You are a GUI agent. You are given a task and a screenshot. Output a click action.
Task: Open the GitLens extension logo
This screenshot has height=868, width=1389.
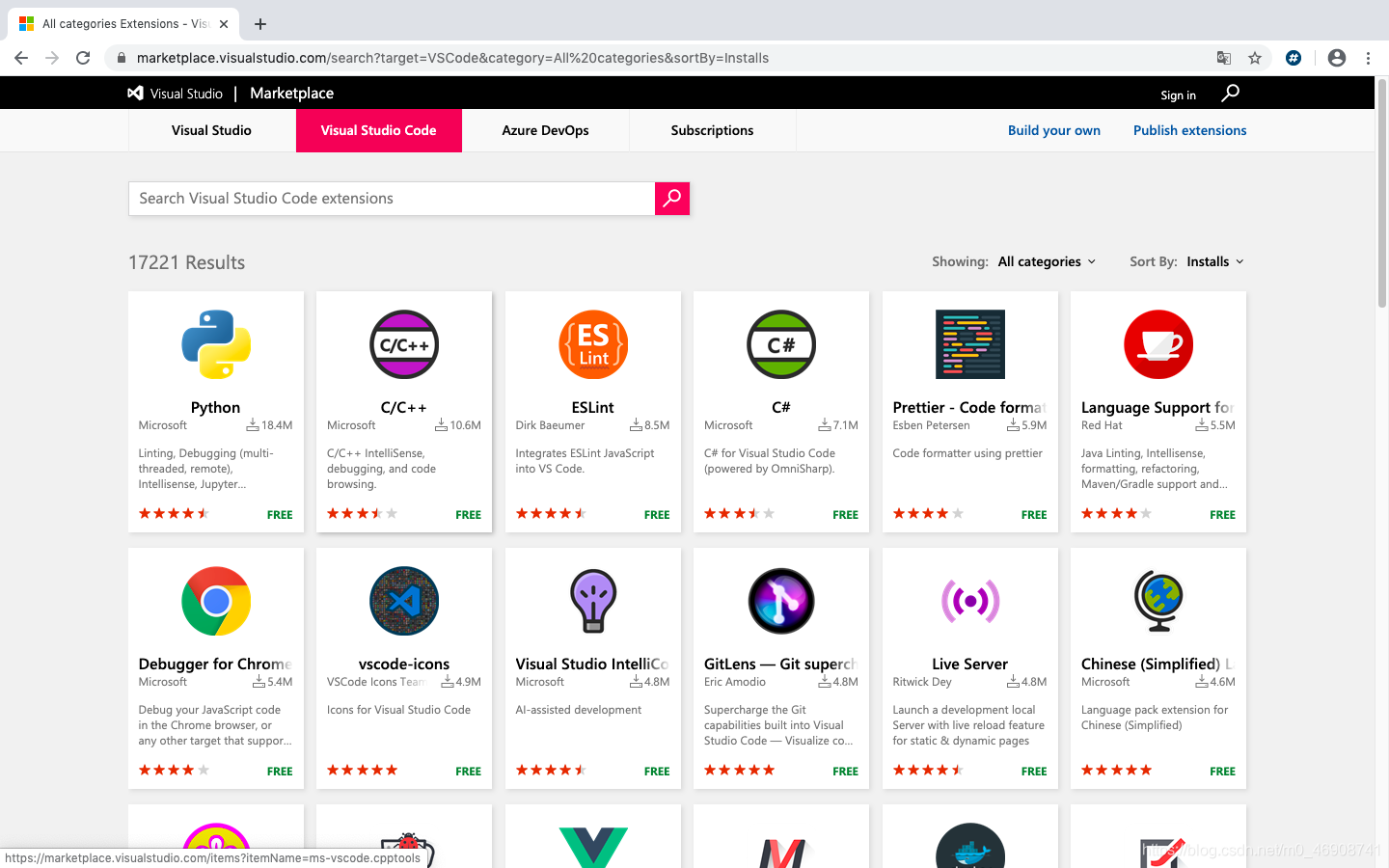781,601
